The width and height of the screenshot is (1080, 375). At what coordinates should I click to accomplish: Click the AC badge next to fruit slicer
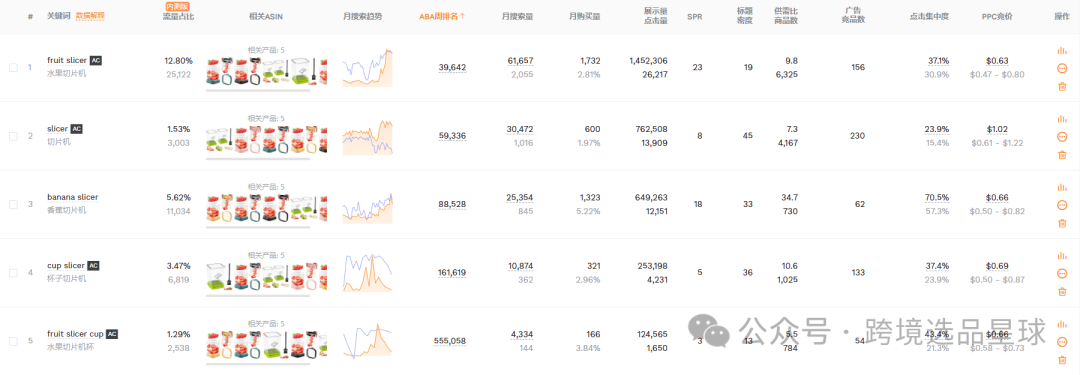click(96, 60)
